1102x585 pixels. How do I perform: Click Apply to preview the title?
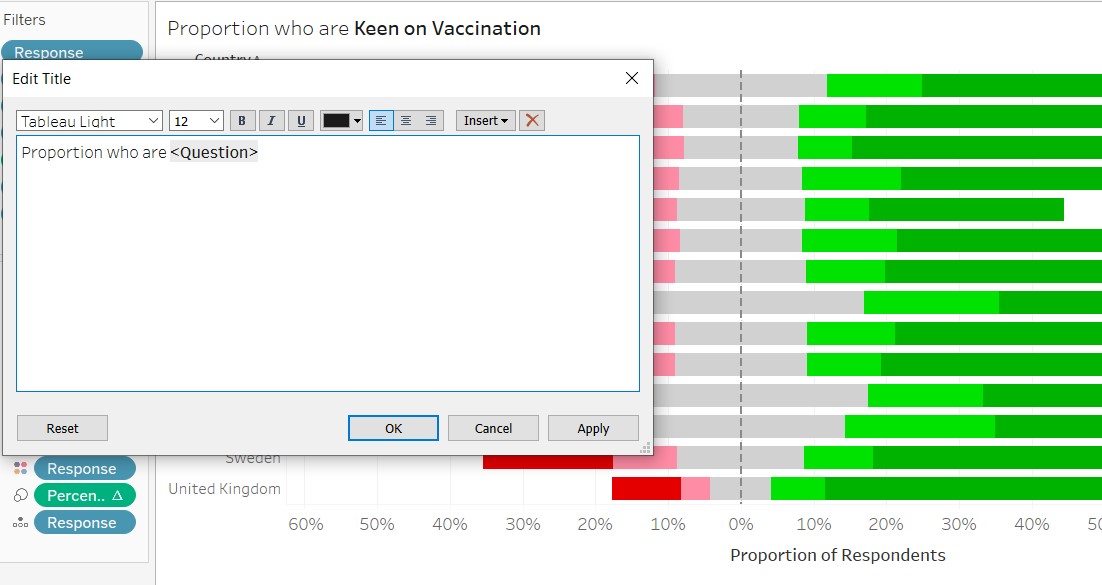tap(593, 427)
